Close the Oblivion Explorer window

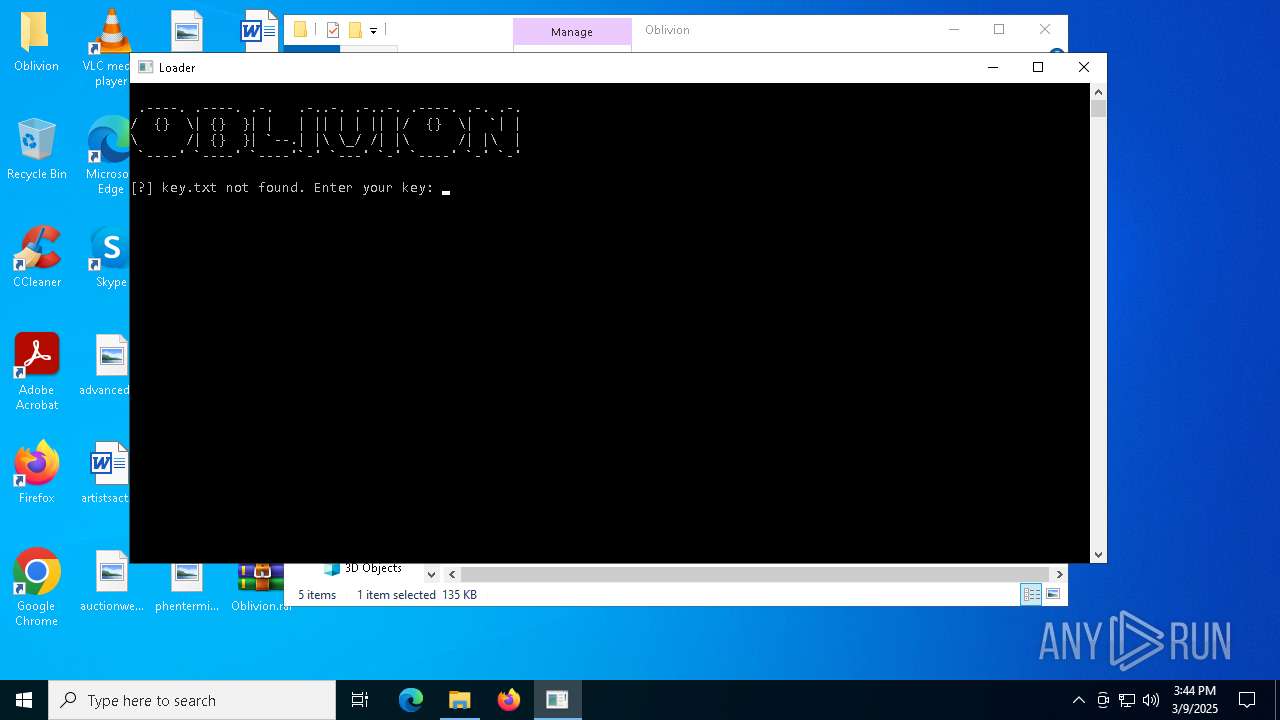coord(1045,30)
